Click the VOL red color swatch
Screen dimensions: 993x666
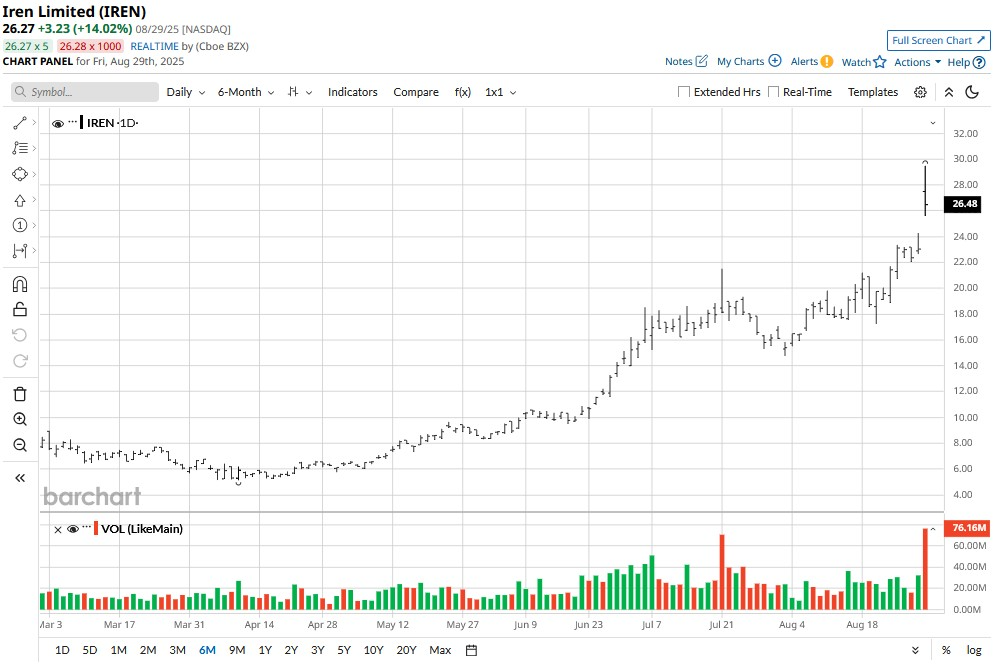point(96,528)
